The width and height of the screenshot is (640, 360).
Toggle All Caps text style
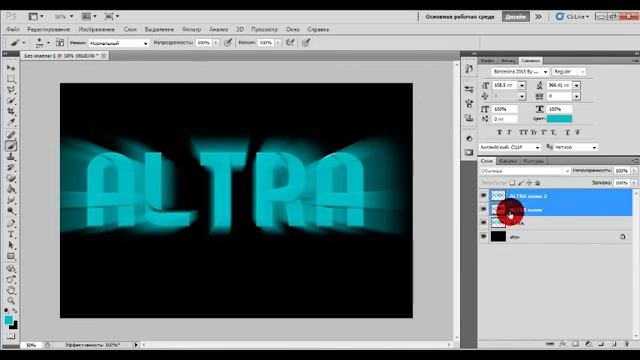pos(523,132)
